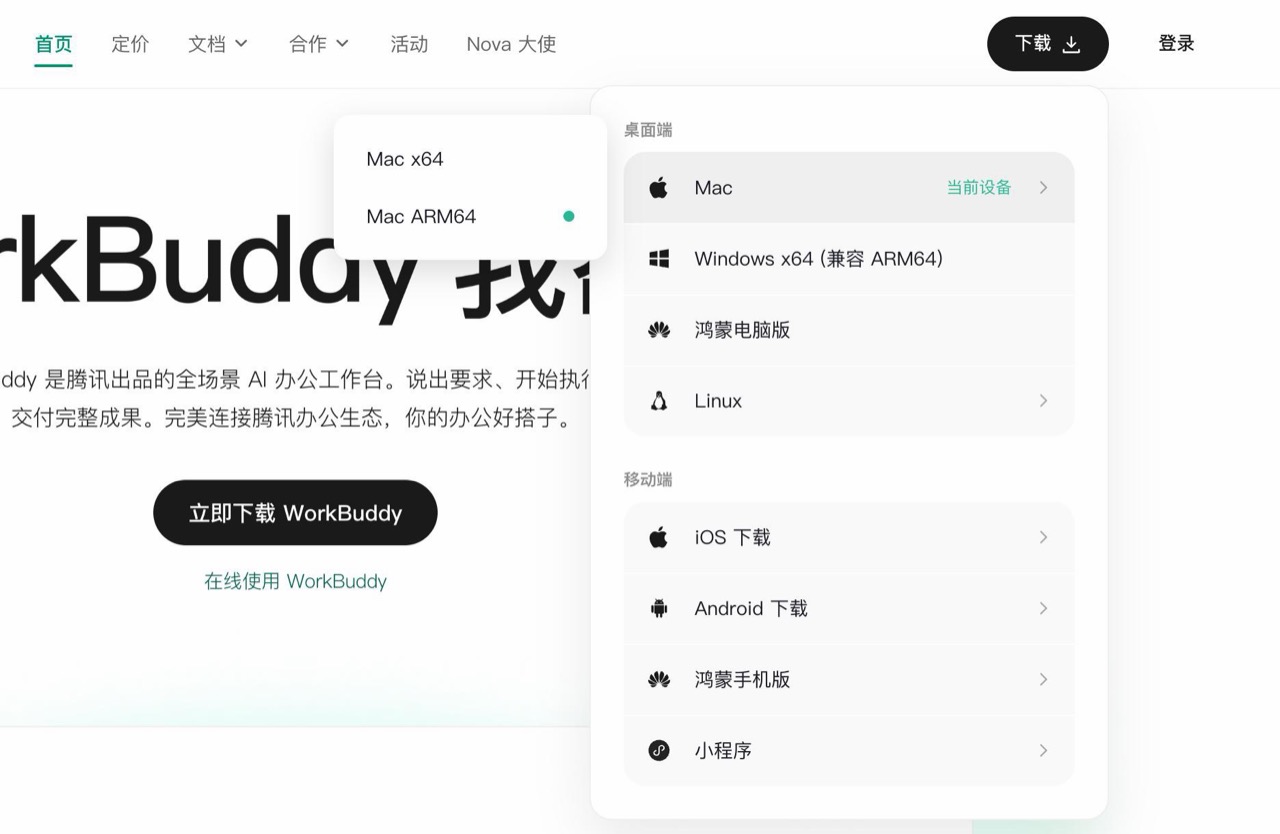Click the 鸿蒙手机版 label
This screenshot has width=1280, height=834.
[x=742, y=679]
